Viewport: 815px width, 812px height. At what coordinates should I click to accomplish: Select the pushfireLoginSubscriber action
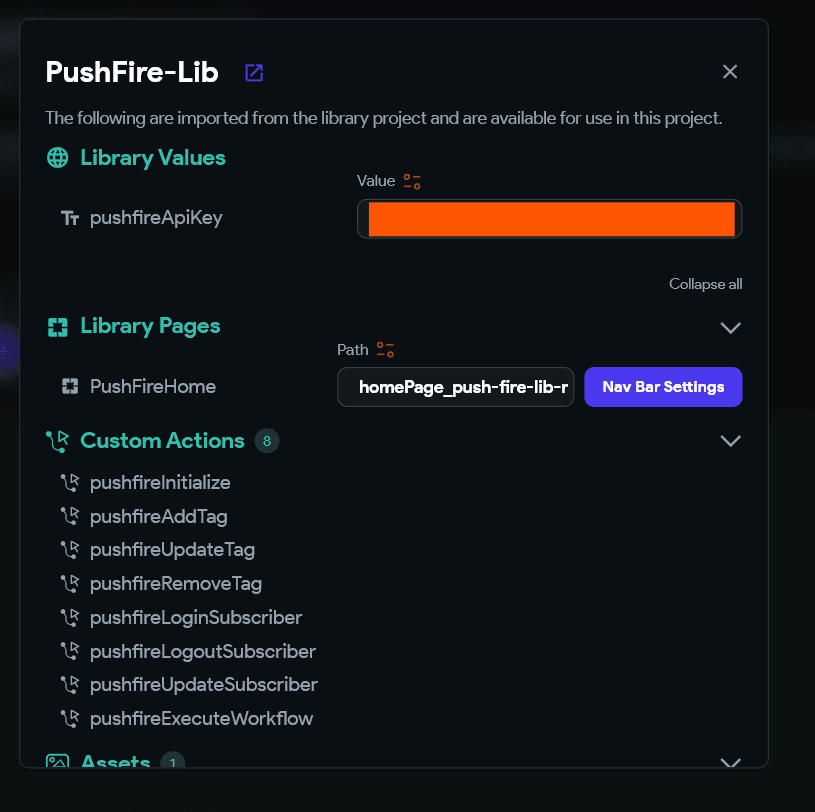tap(195, 618)
